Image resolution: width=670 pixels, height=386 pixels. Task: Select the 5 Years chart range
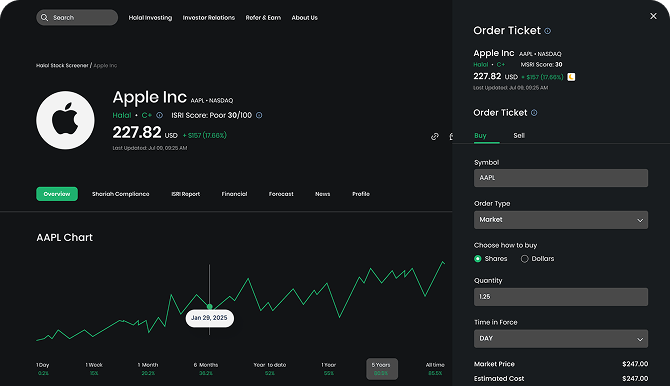(382, 369)
